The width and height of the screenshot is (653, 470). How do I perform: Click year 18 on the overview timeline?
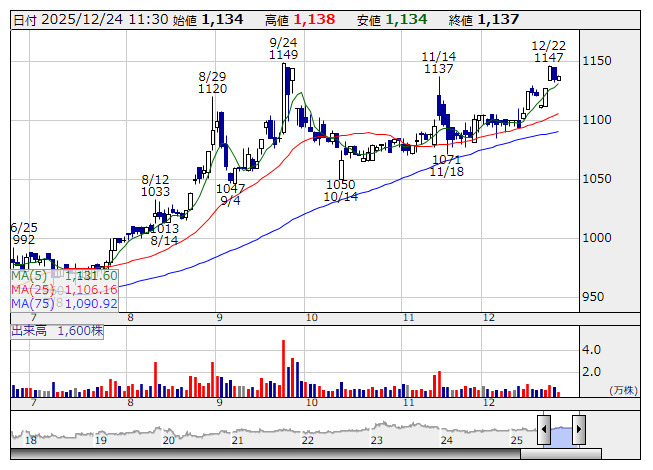(31, 440)
